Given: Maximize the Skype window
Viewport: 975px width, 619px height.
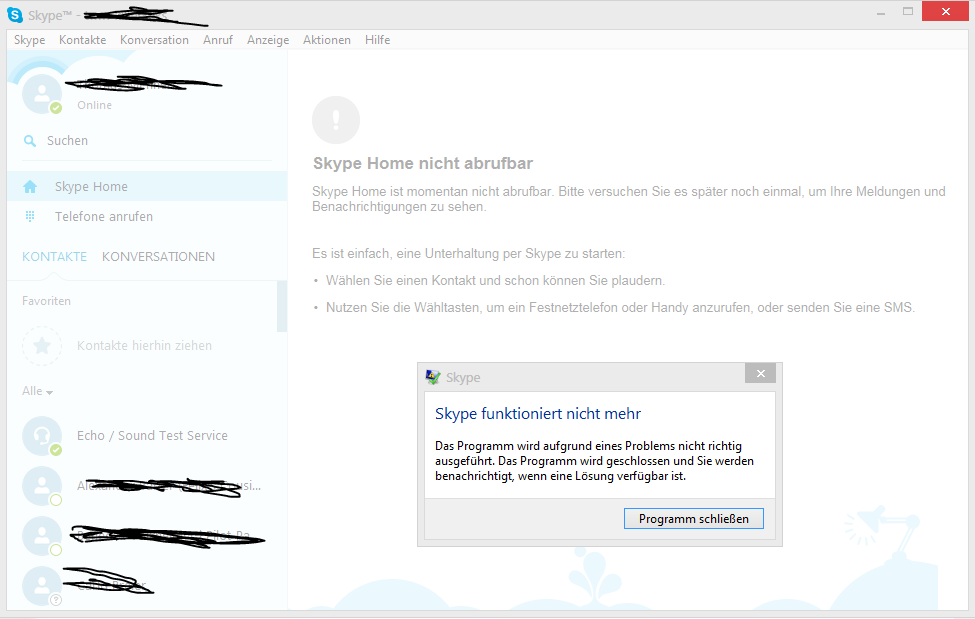Looking at the screenshot, I should point(908,12).
